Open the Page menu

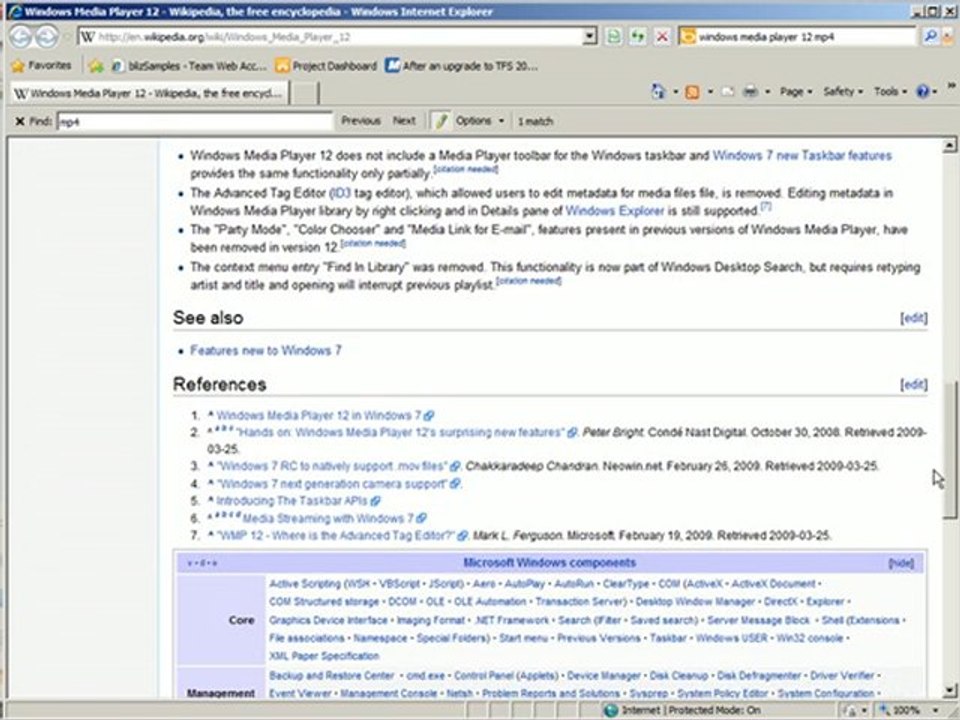pos(795,92)
